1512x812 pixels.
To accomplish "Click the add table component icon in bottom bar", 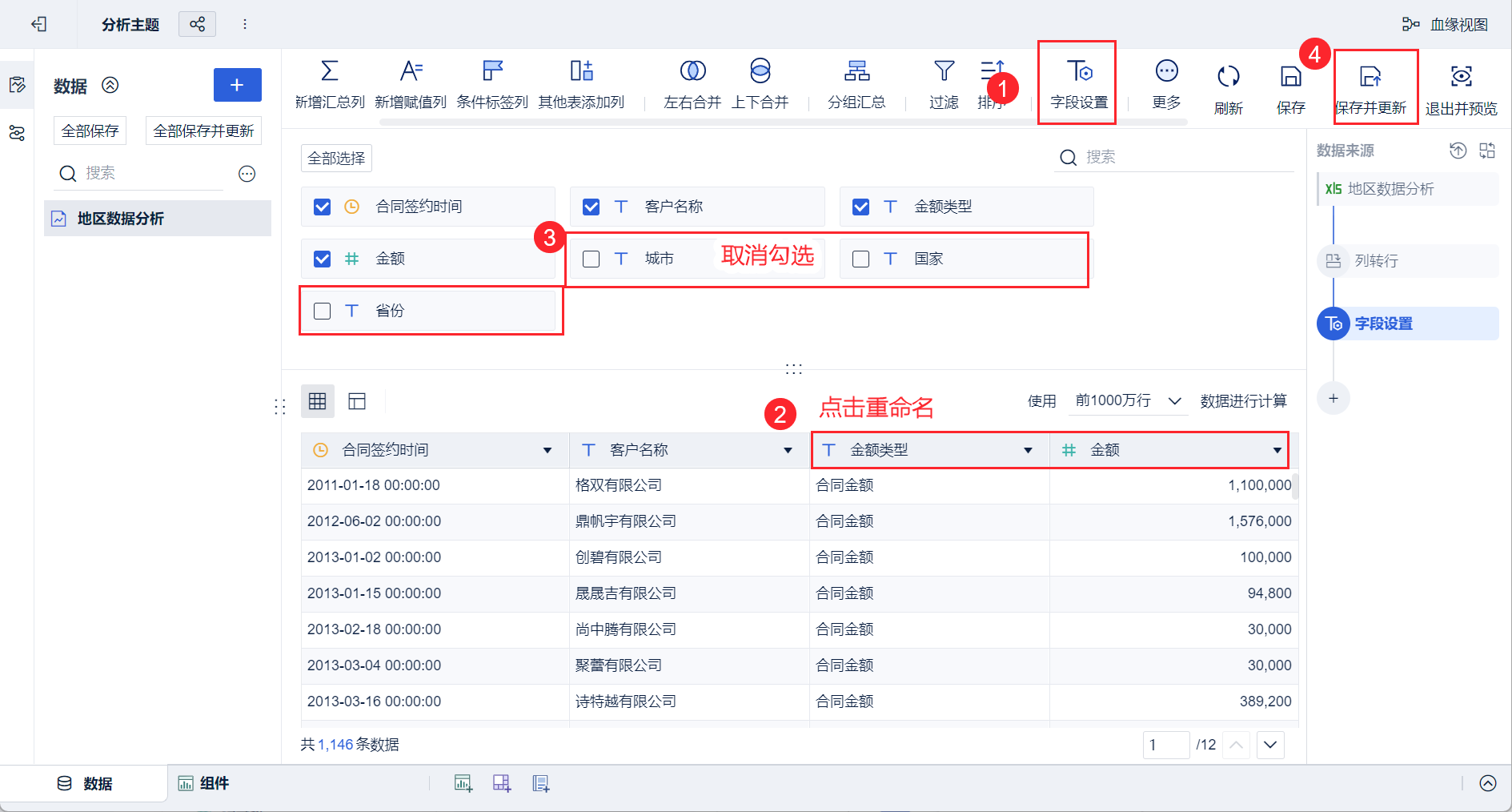I will point(502,783).
